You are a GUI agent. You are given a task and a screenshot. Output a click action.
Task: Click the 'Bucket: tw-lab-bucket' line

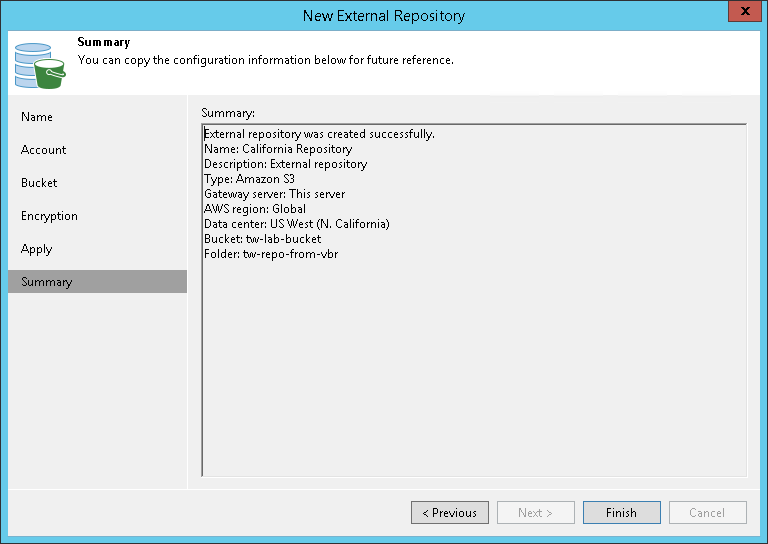263,239
